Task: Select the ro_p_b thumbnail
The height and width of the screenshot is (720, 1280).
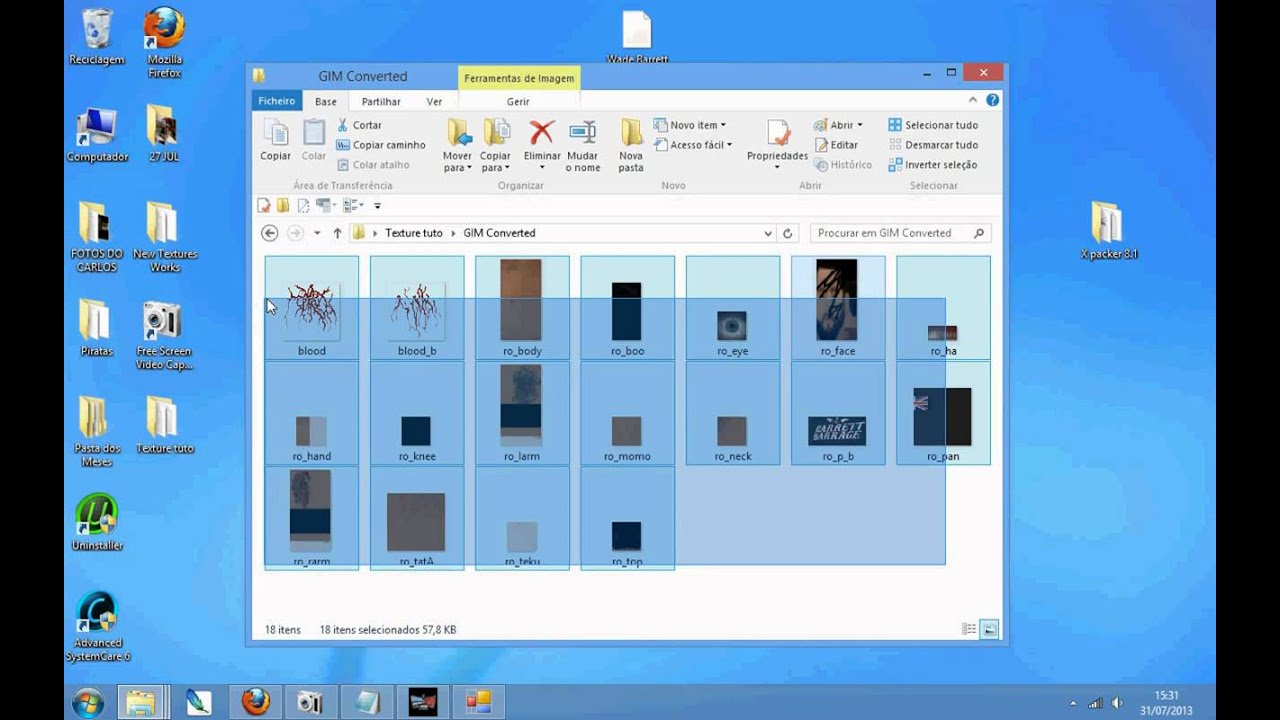Action: tap(838, 413)
